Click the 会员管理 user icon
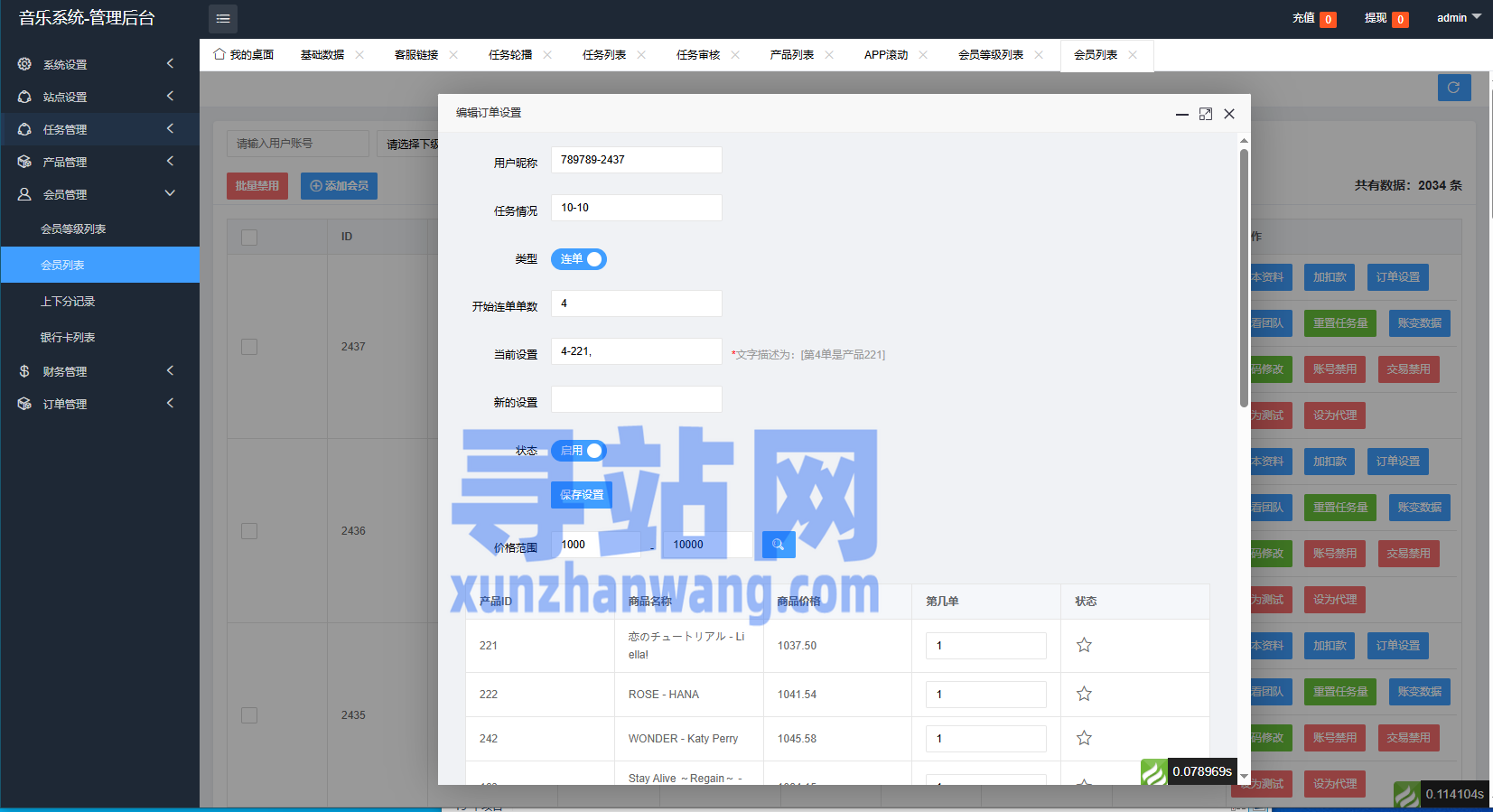 (x=24, y=194)
